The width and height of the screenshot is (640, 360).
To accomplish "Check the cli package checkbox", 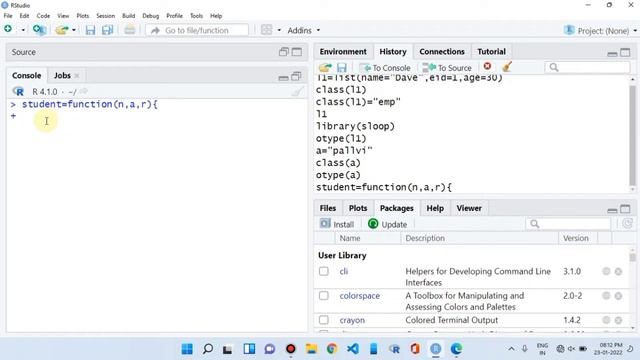I will (324, 271).
